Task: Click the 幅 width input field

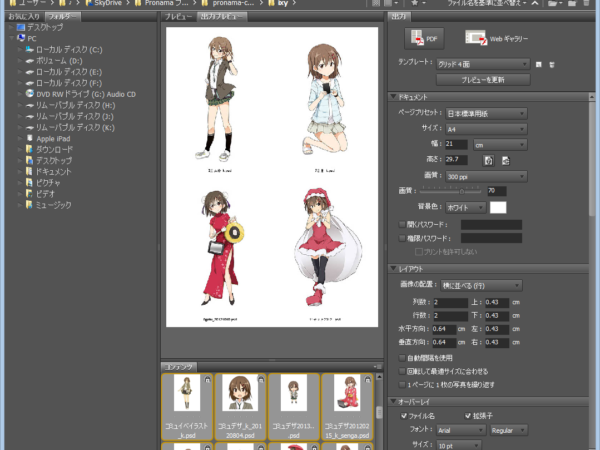Action: (456, 144)
